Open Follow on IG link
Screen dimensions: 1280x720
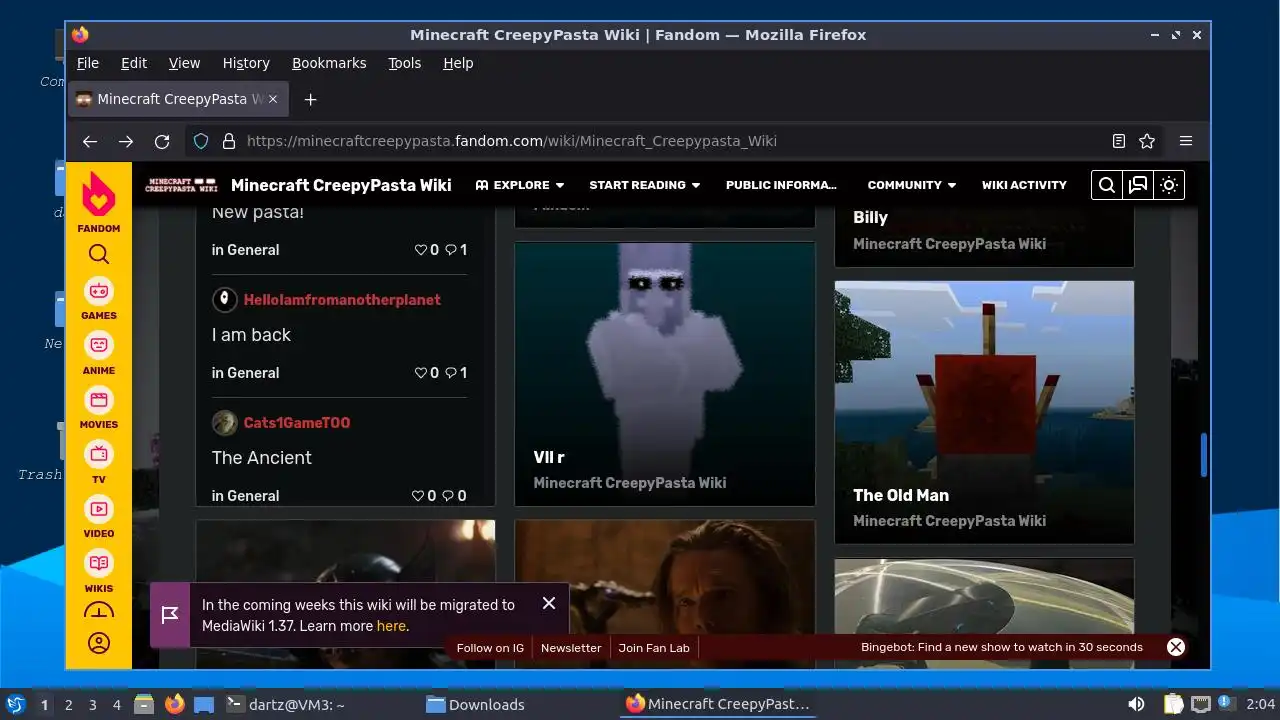(x=490, y=648)
